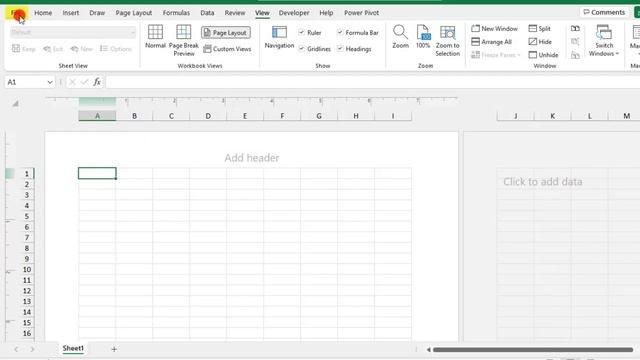Switch to Normal workbook view
640x360 pixels.
155,37
